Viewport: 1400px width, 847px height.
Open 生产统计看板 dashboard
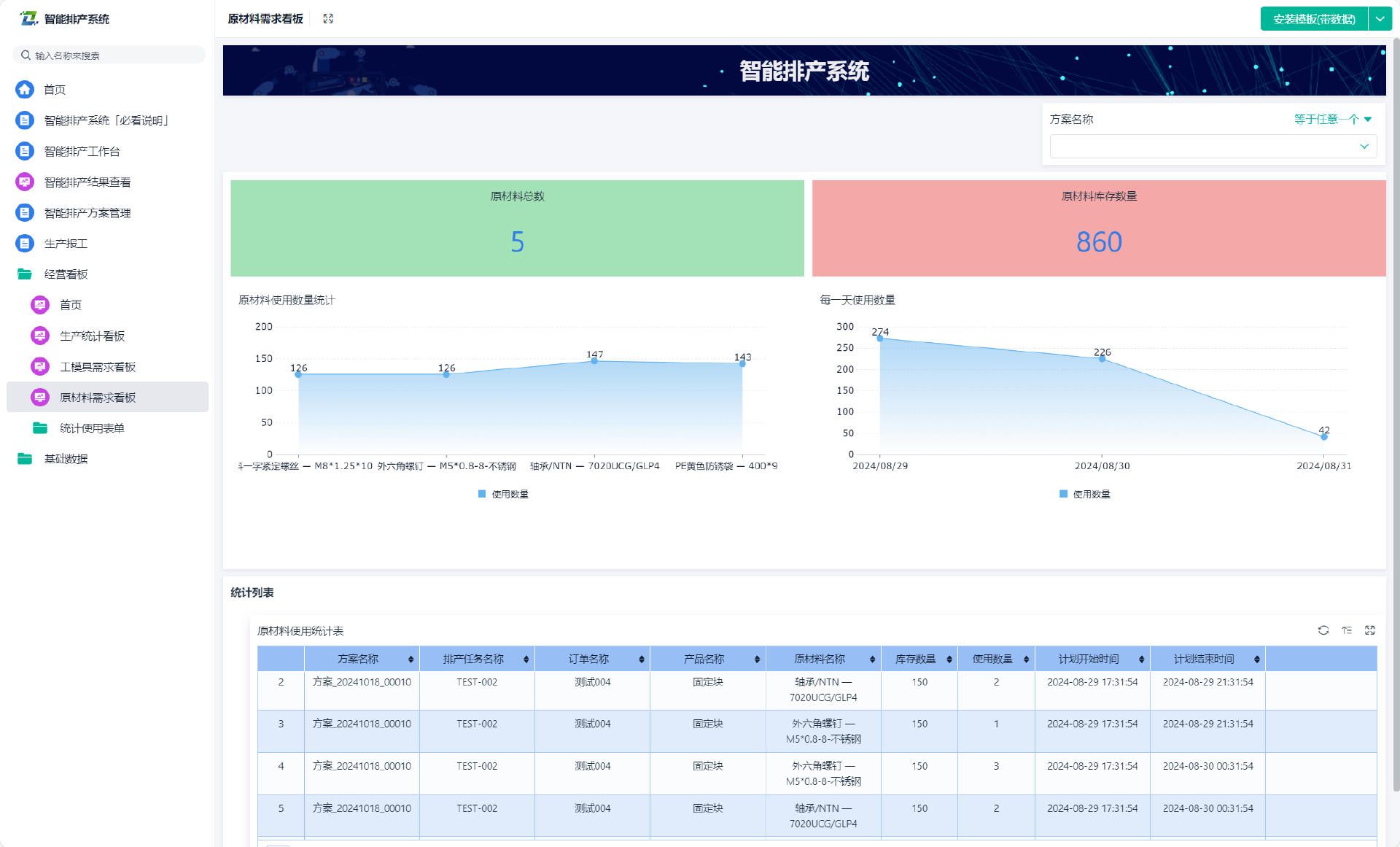point(92,336)
